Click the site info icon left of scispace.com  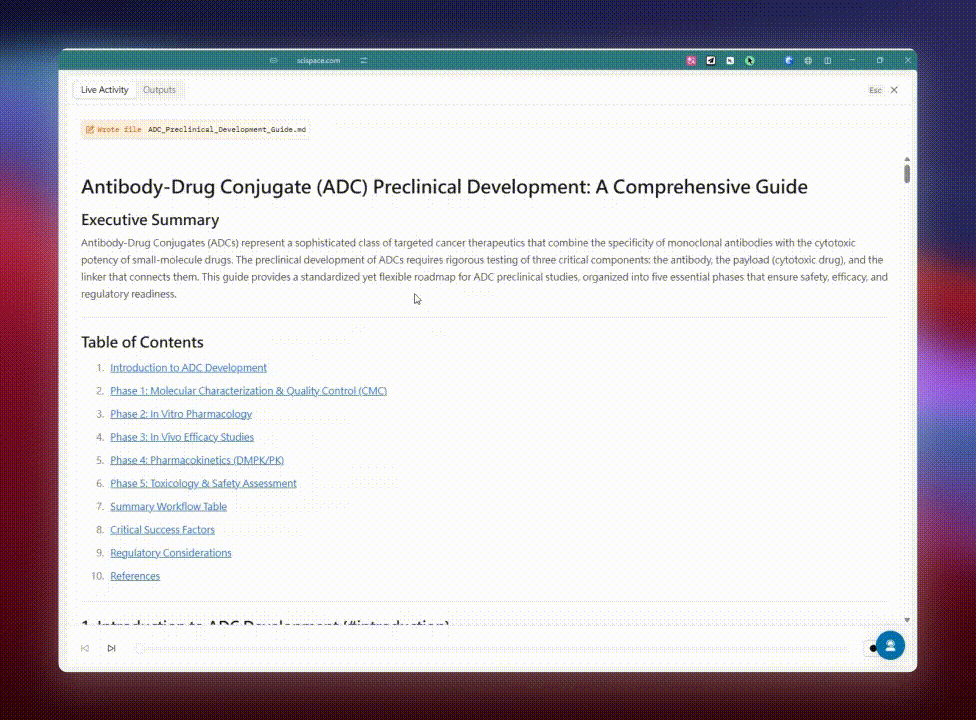coord(273,60)
